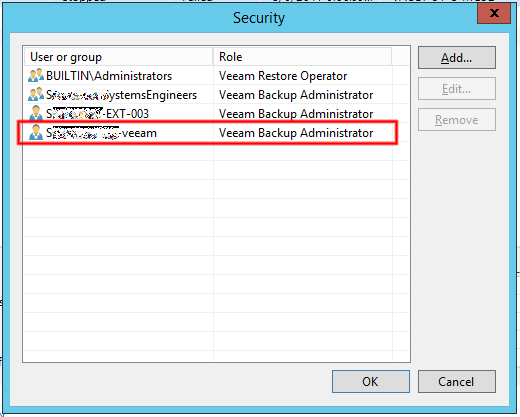Click the Edit button

point(457,89)
